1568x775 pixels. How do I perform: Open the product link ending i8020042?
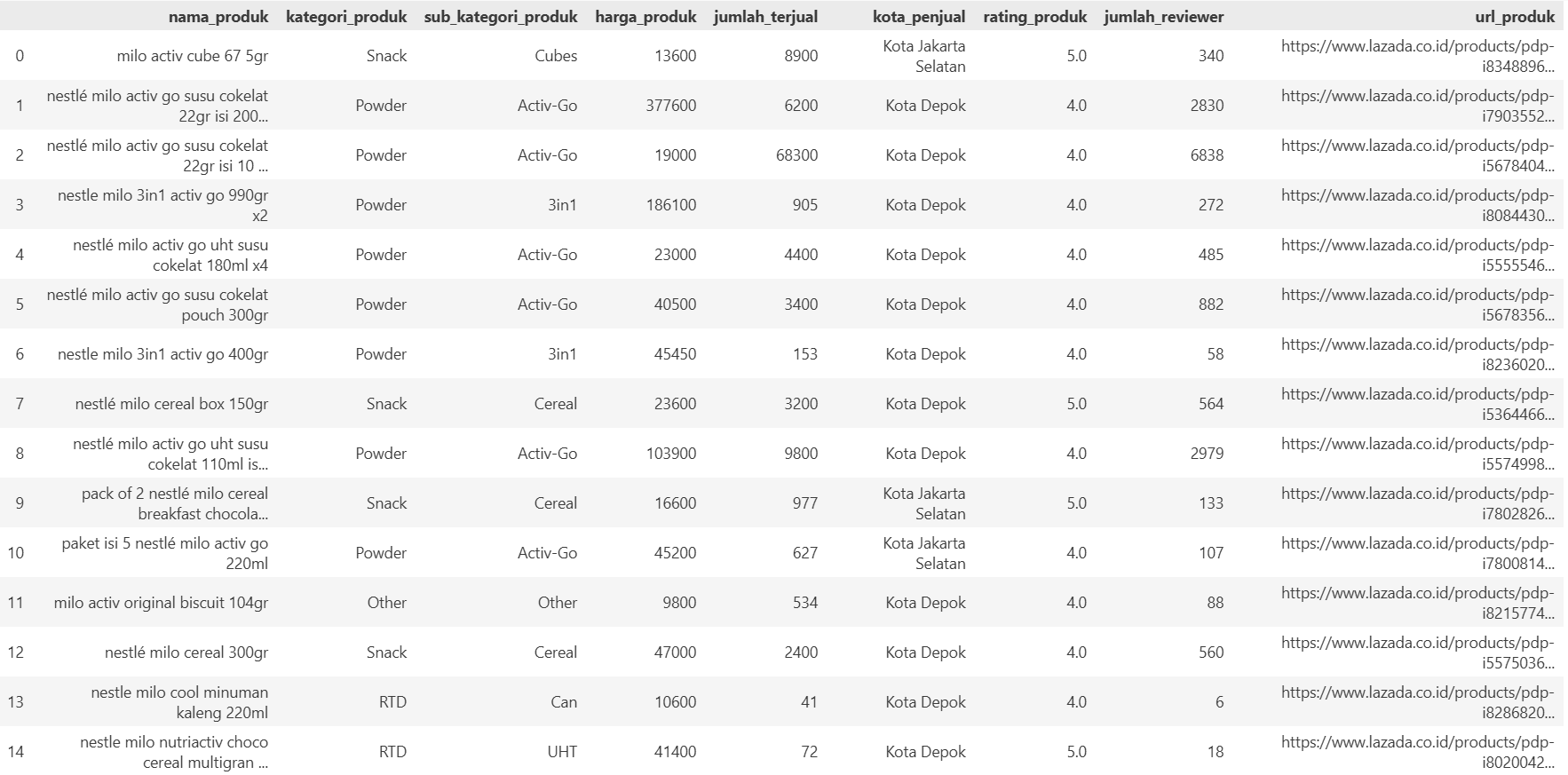(1418, 752)
